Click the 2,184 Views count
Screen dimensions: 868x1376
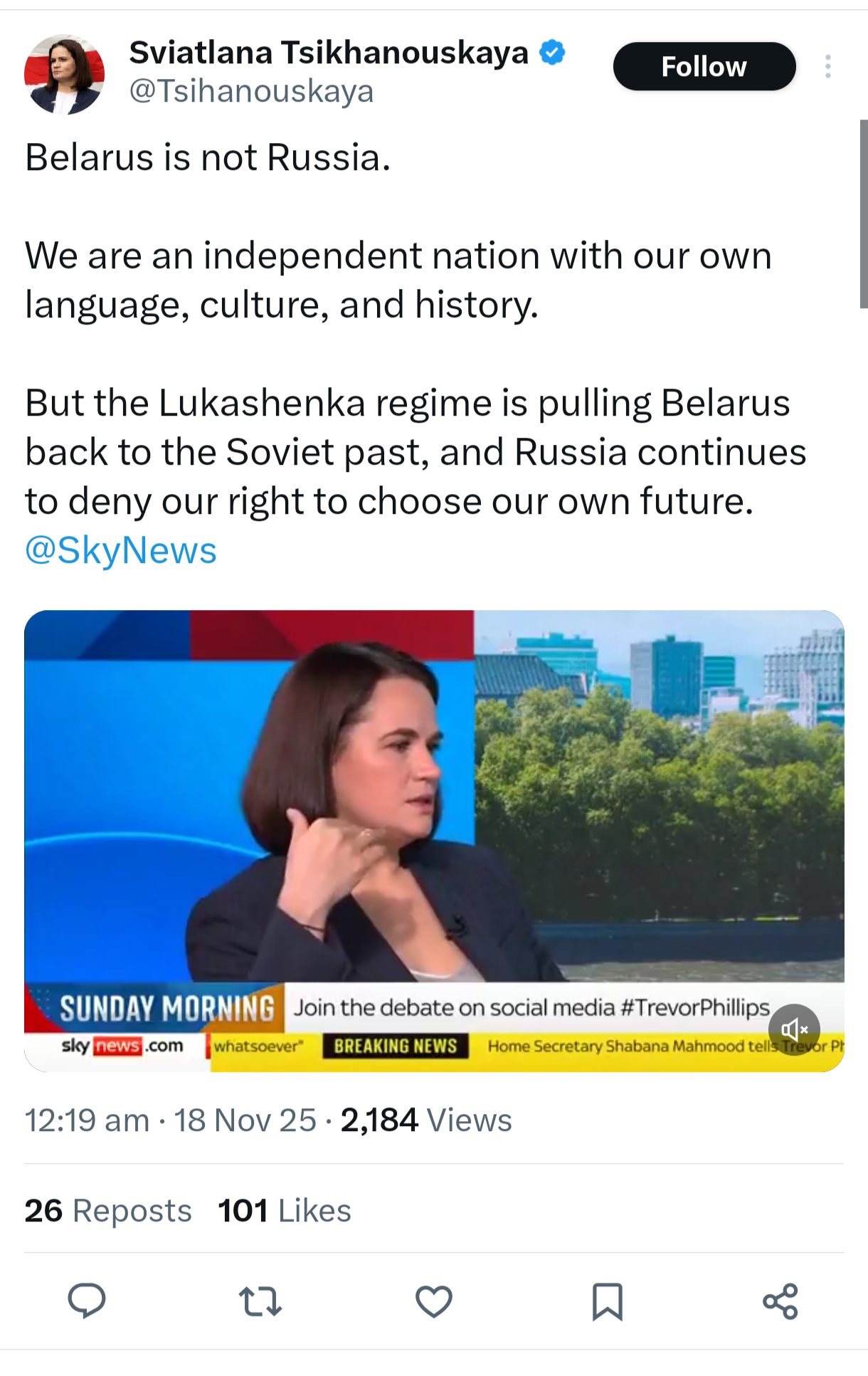(426, 1120)
